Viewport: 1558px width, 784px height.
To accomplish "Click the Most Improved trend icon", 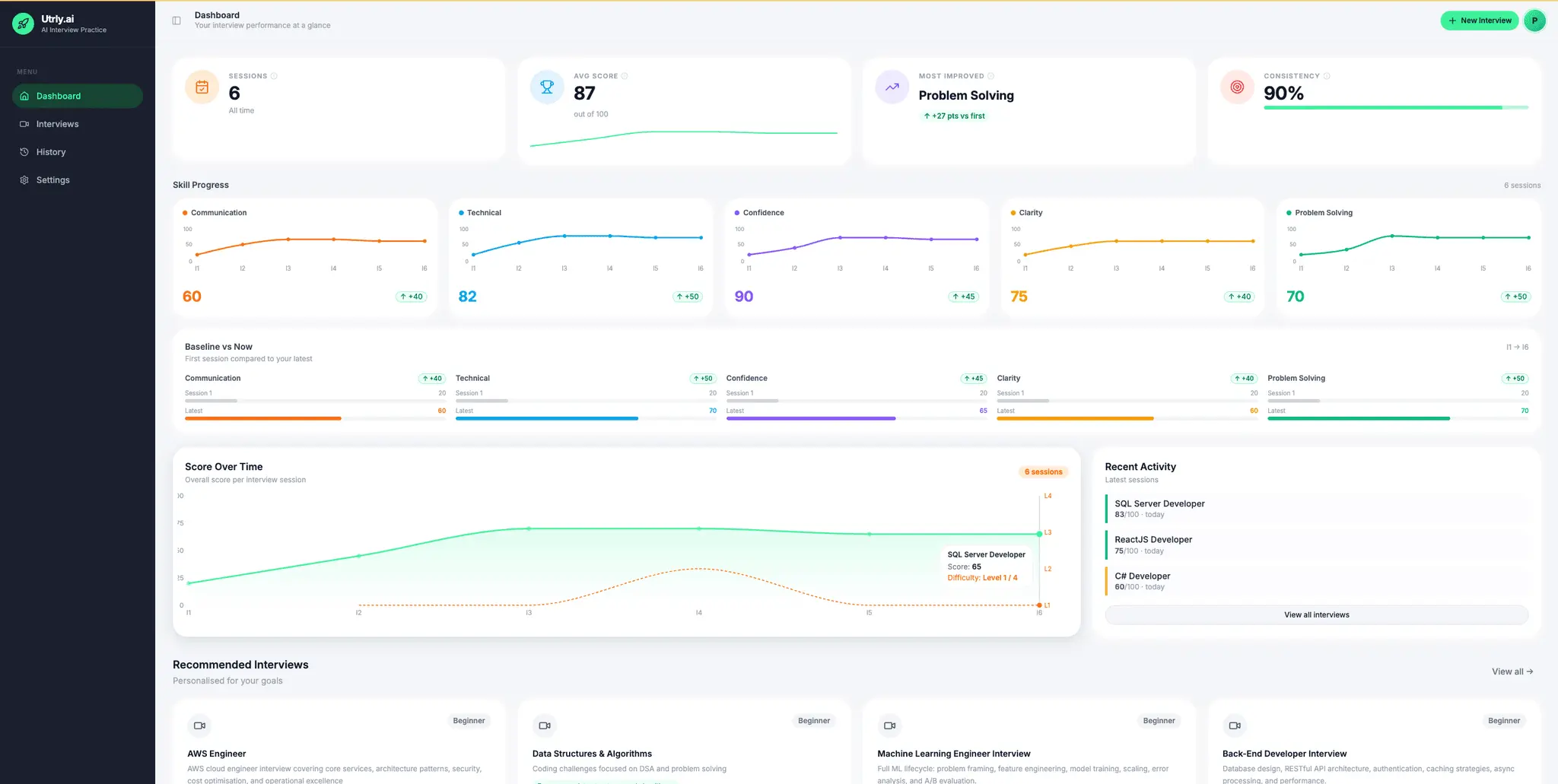I will point(892,87).
